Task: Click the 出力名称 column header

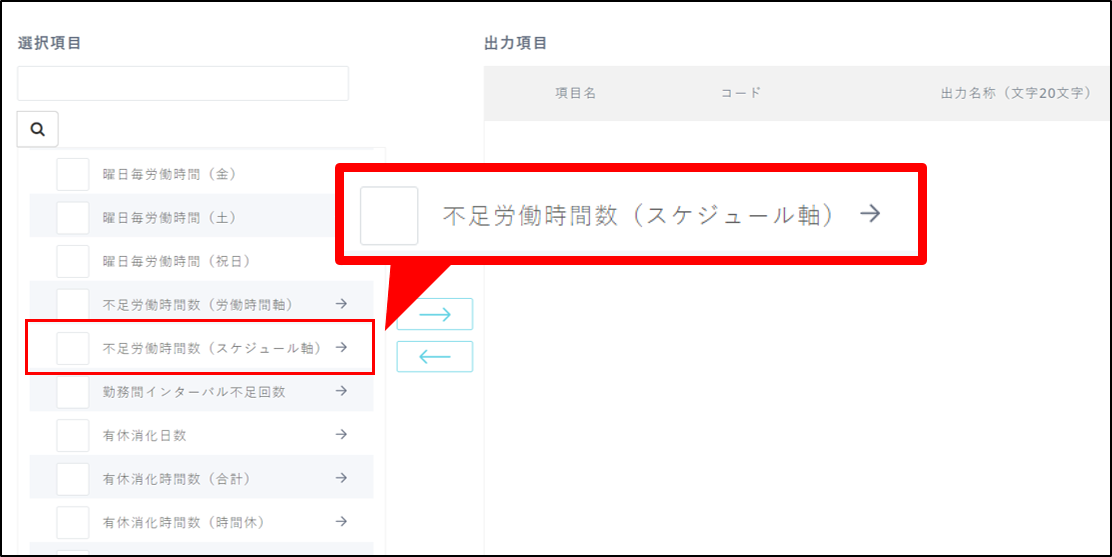Action: pos(1014,93)
